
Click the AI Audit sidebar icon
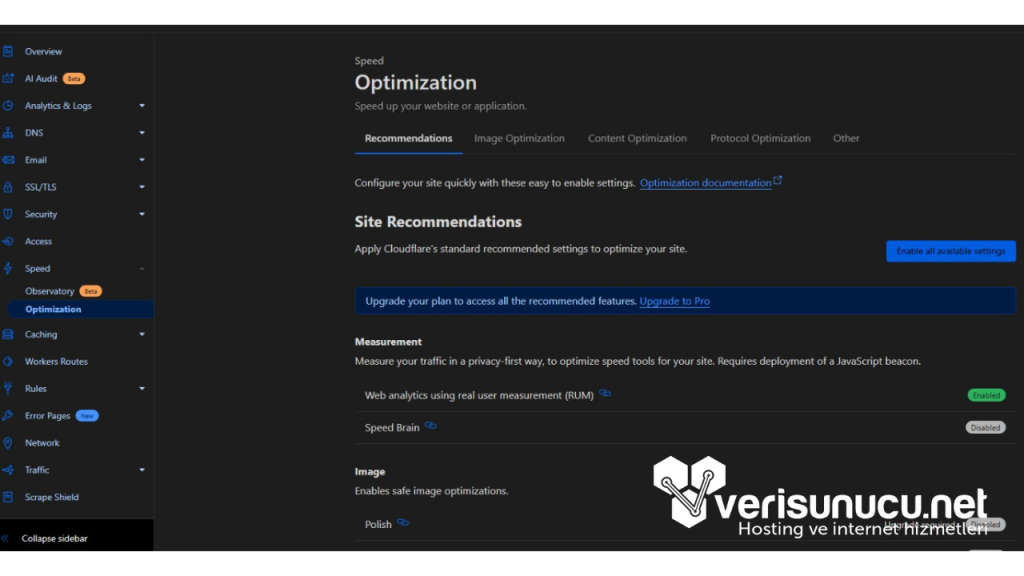(8, 78)
